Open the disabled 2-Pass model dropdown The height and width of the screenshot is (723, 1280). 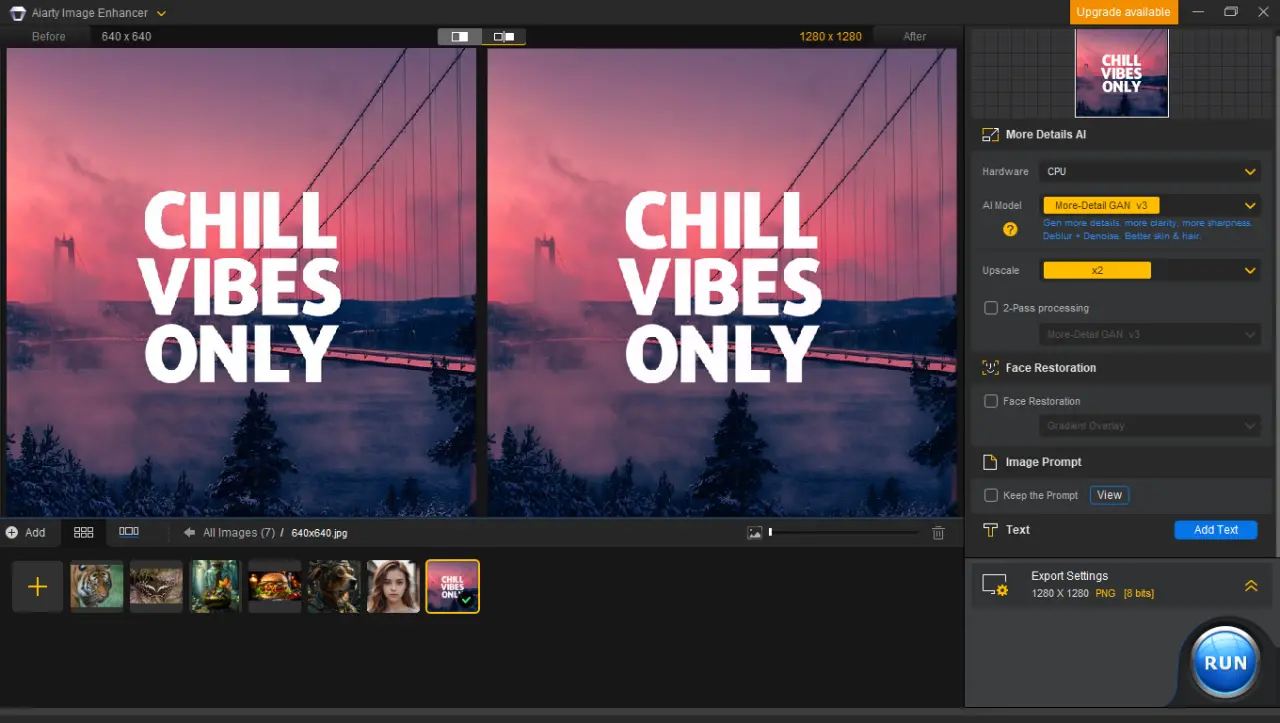click(x=1149, y=334)
